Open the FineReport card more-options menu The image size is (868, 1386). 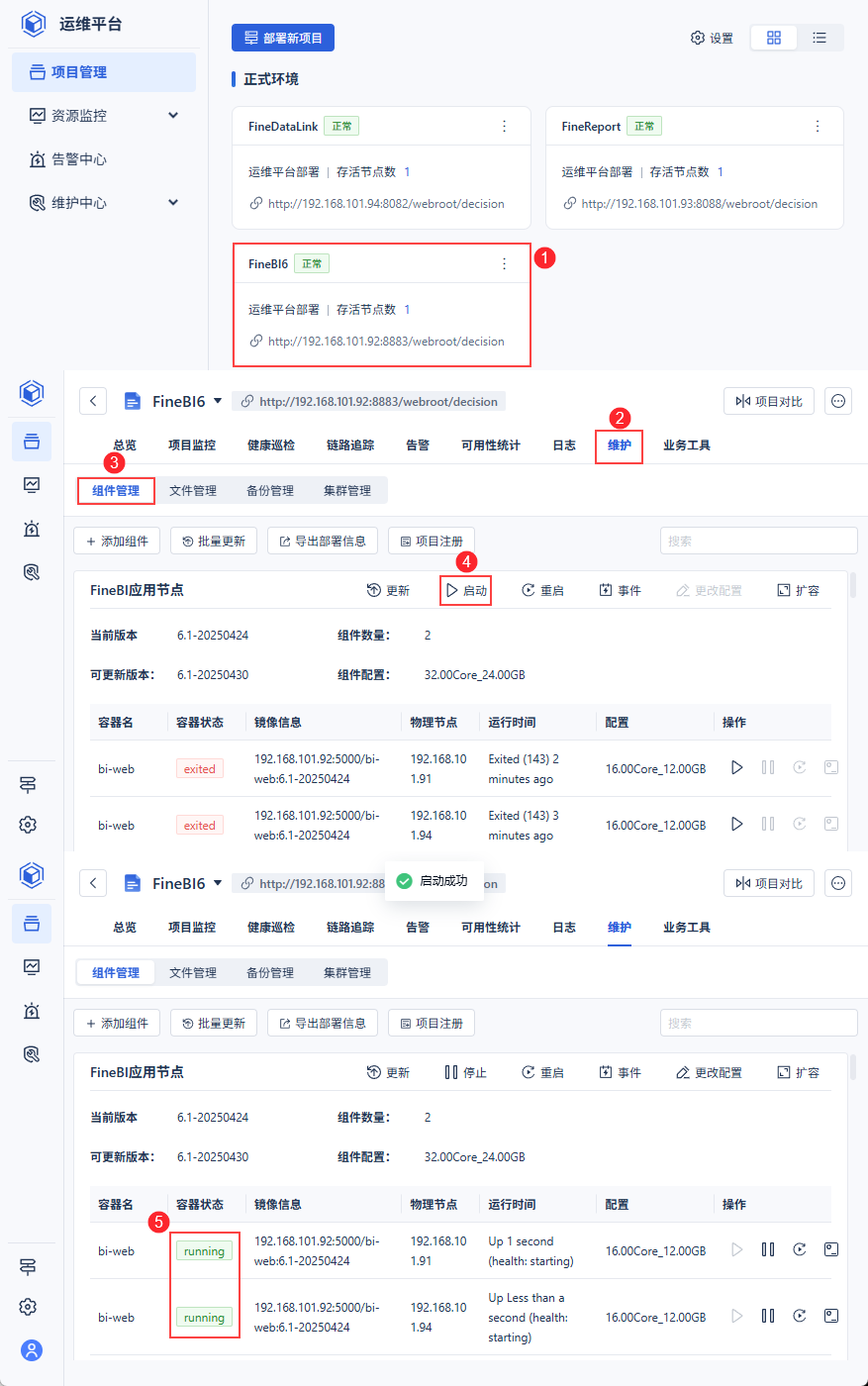pos(818,127)
